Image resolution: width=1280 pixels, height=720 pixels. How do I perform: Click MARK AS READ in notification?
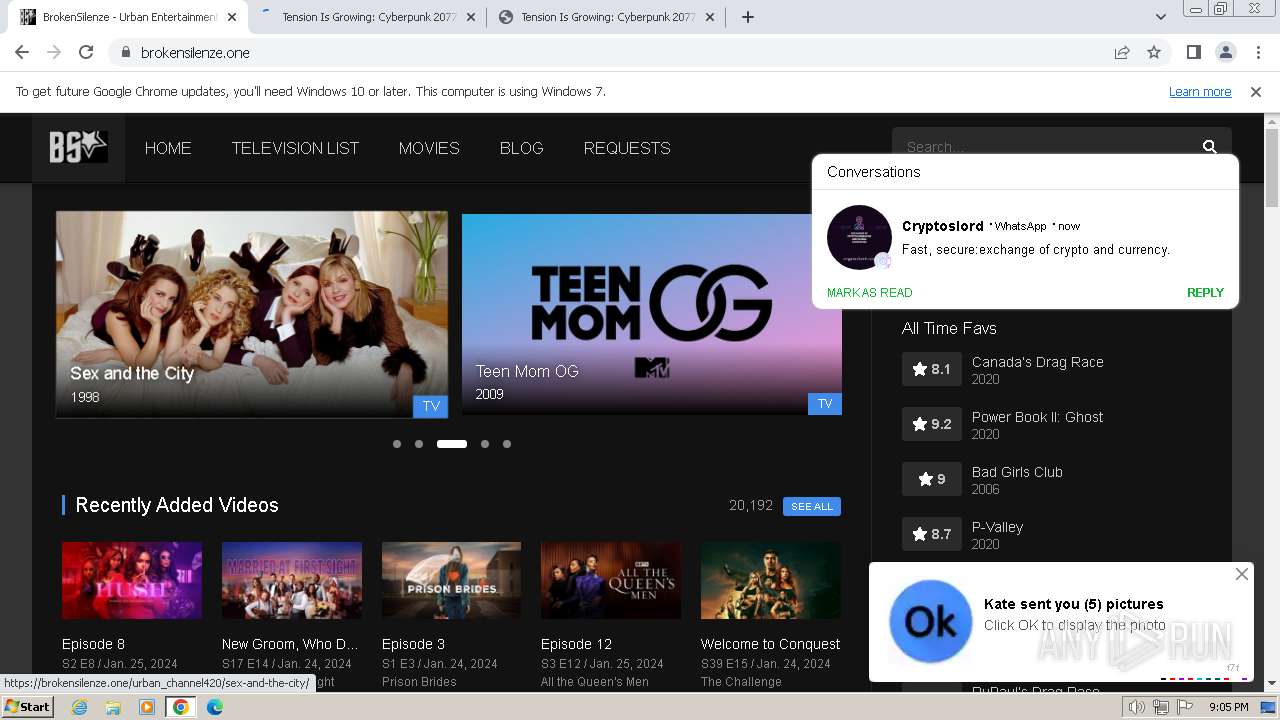click(x=869, y=293)
